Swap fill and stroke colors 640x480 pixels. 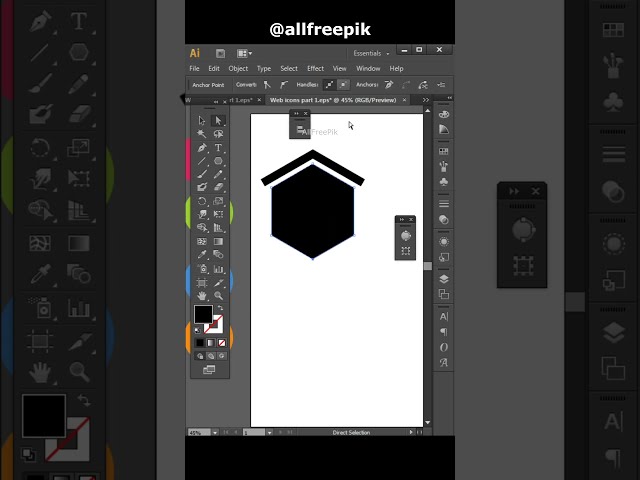click(220, 308)
